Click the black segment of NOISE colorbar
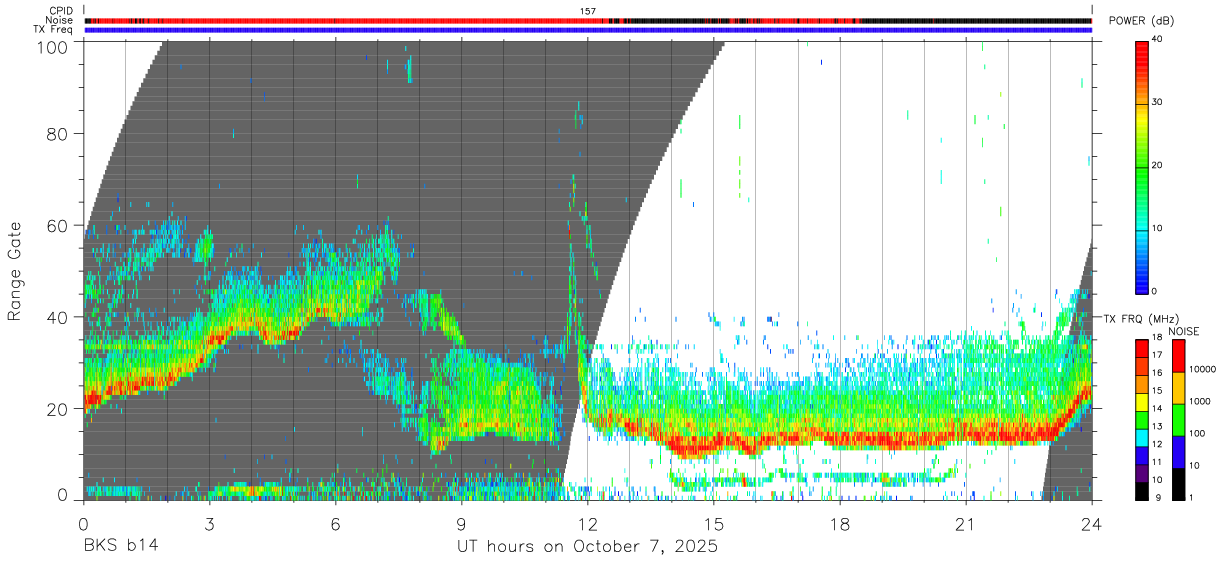Screen dimensions: 1228x567 click(1177, 484)
